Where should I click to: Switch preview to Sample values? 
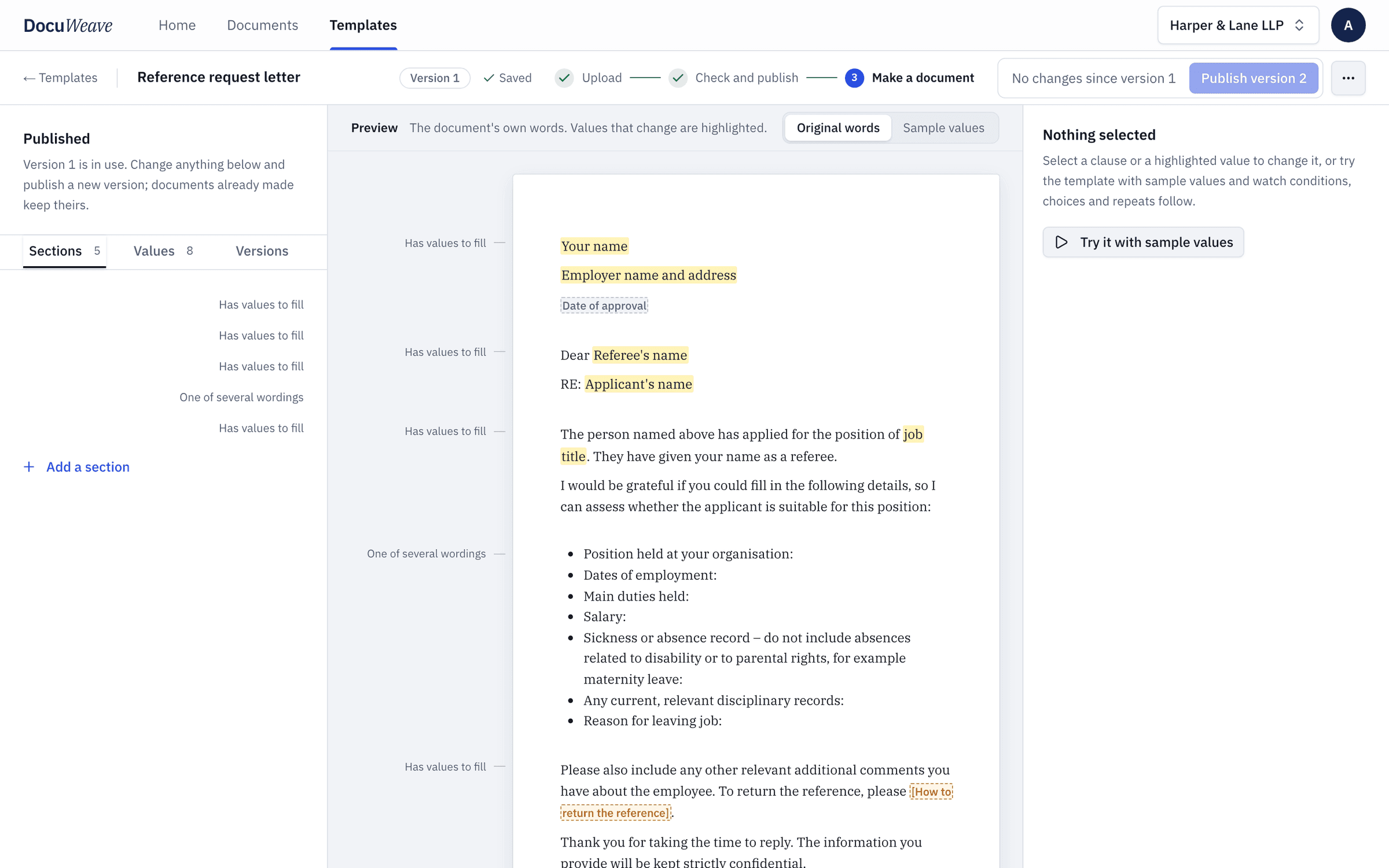pyautogui.click(x=943, y=128)
